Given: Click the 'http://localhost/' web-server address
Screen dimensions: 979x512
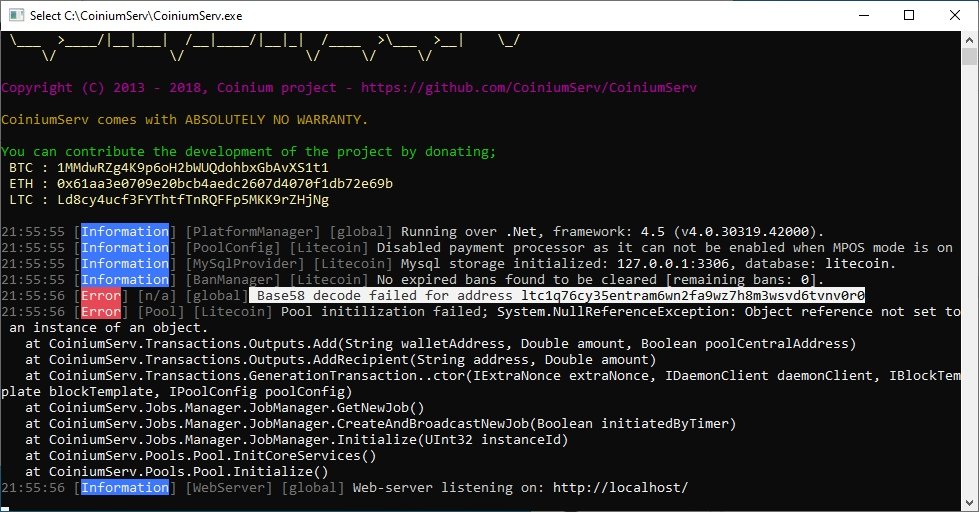Looking at the screenshot, I should coord(620,488).
